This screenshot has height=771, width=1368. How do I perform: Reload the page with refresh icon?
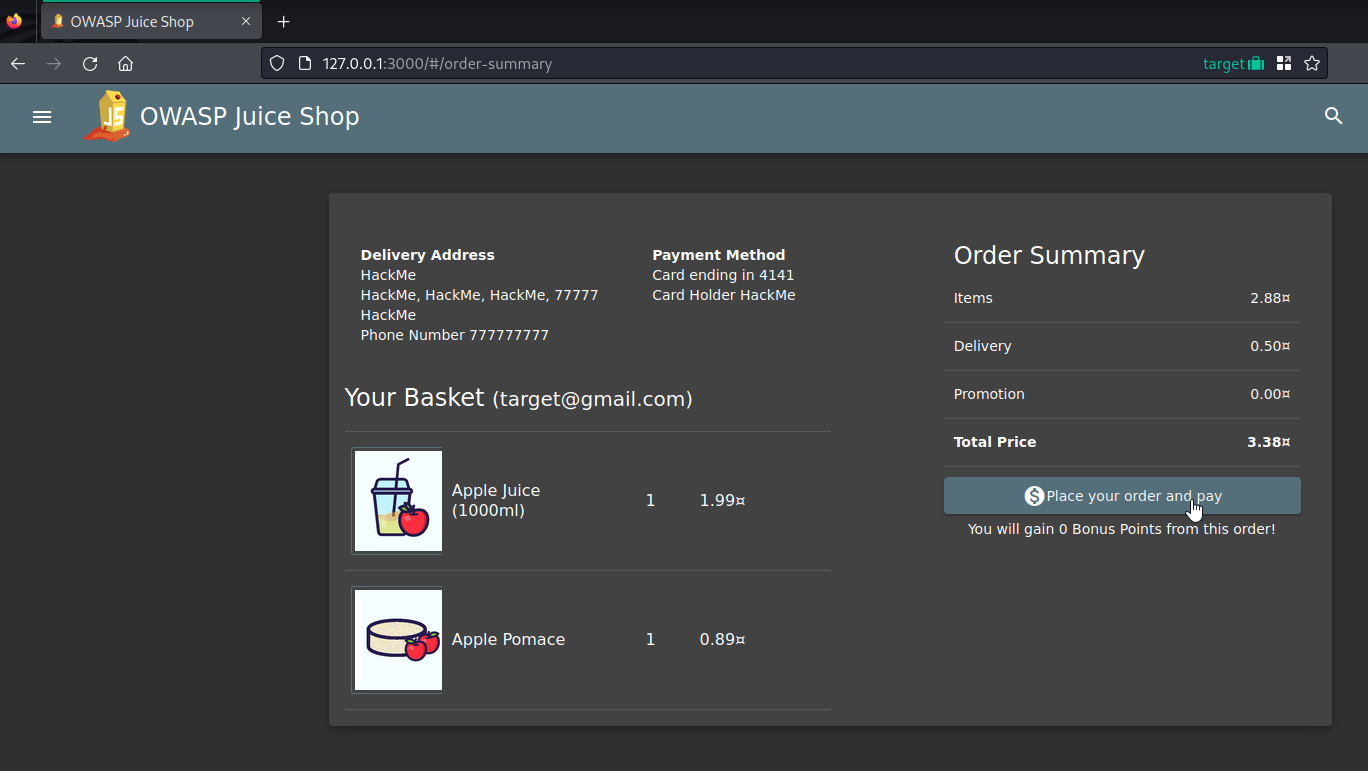[90, 64]
